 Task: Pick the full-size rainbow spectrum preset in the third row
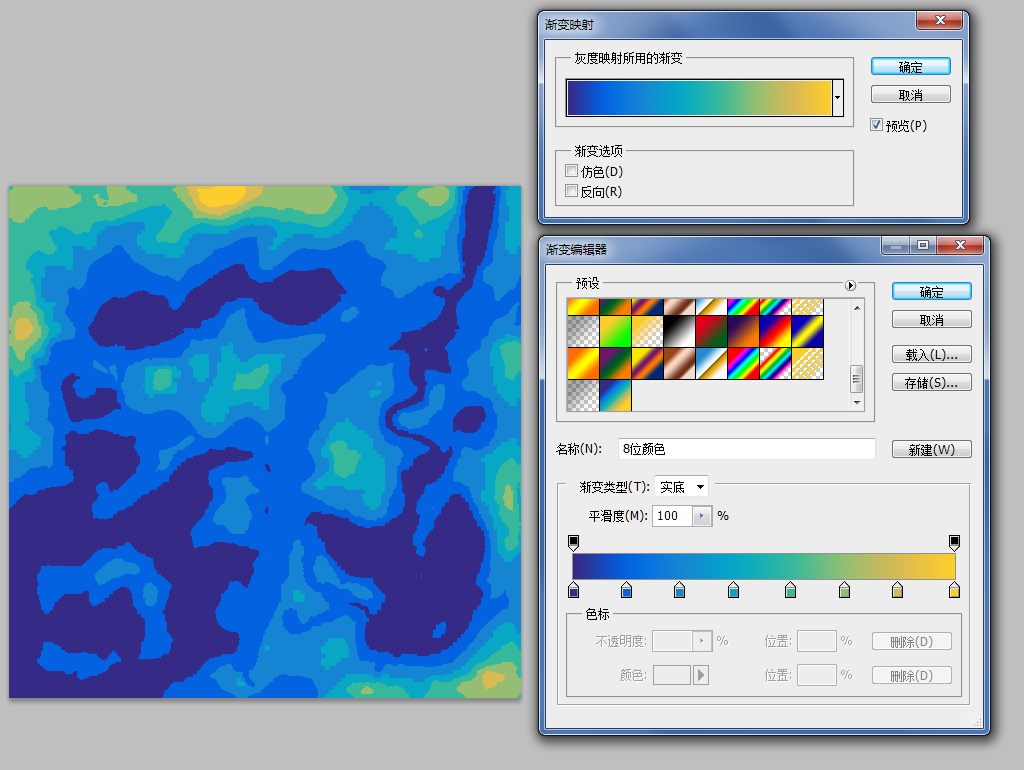[x=743, y=363]
